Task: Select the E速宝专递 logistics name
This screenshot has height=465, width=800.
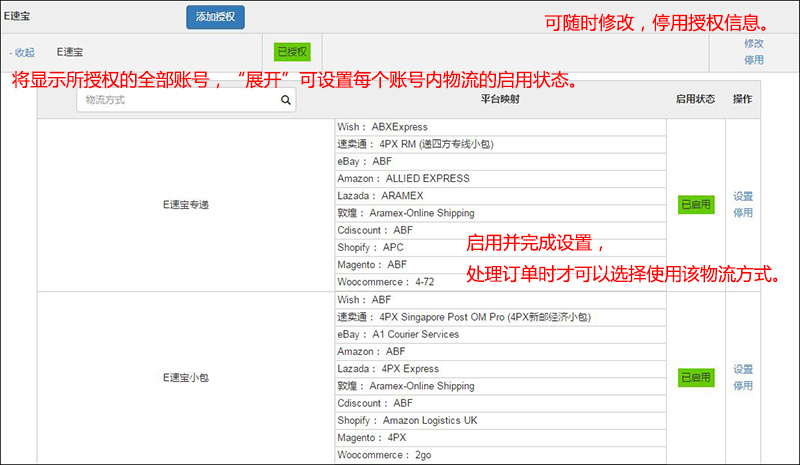Action: 186,205
